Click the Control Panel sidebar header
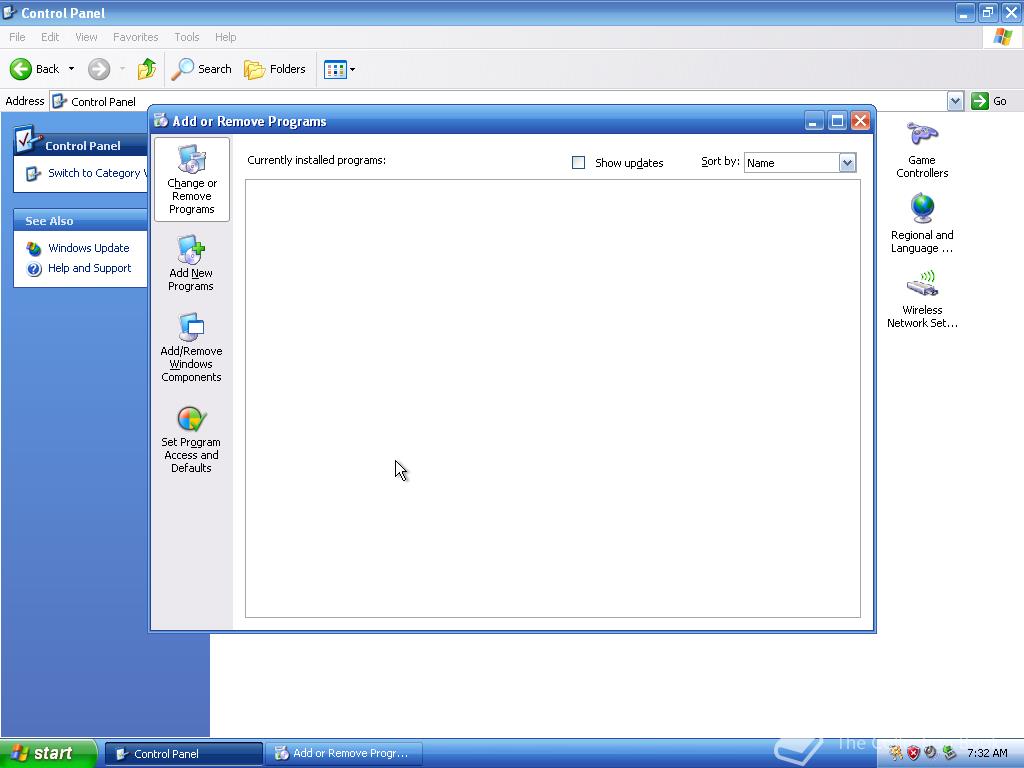 (80, 145)
